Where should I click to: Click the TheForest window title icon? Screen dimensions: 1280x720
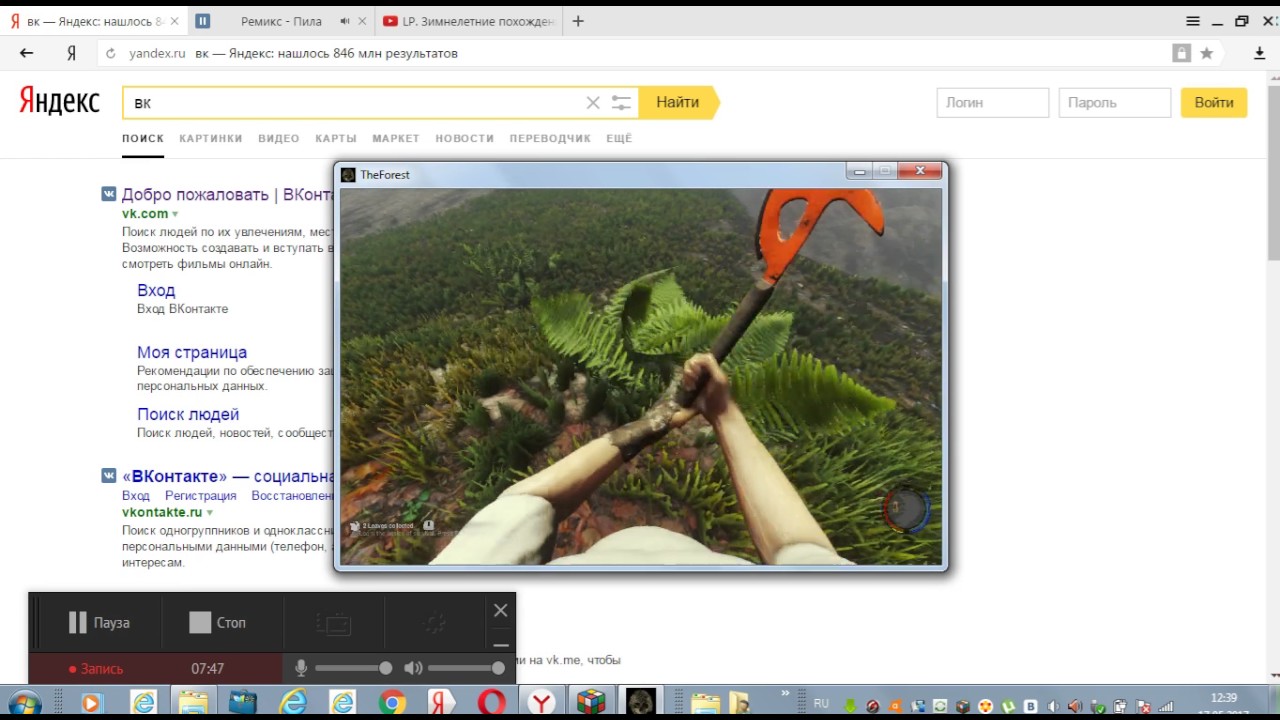click(348, 175)
